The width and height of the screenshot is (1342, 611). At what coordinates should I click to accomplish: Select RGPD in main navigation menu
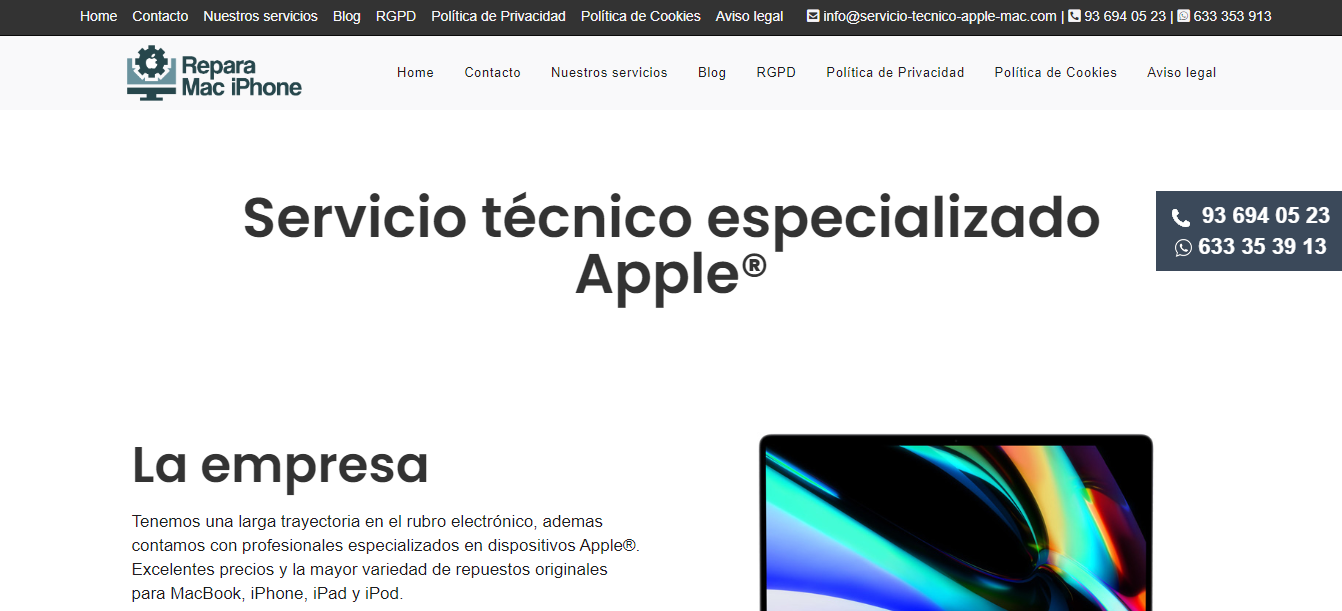776,72
